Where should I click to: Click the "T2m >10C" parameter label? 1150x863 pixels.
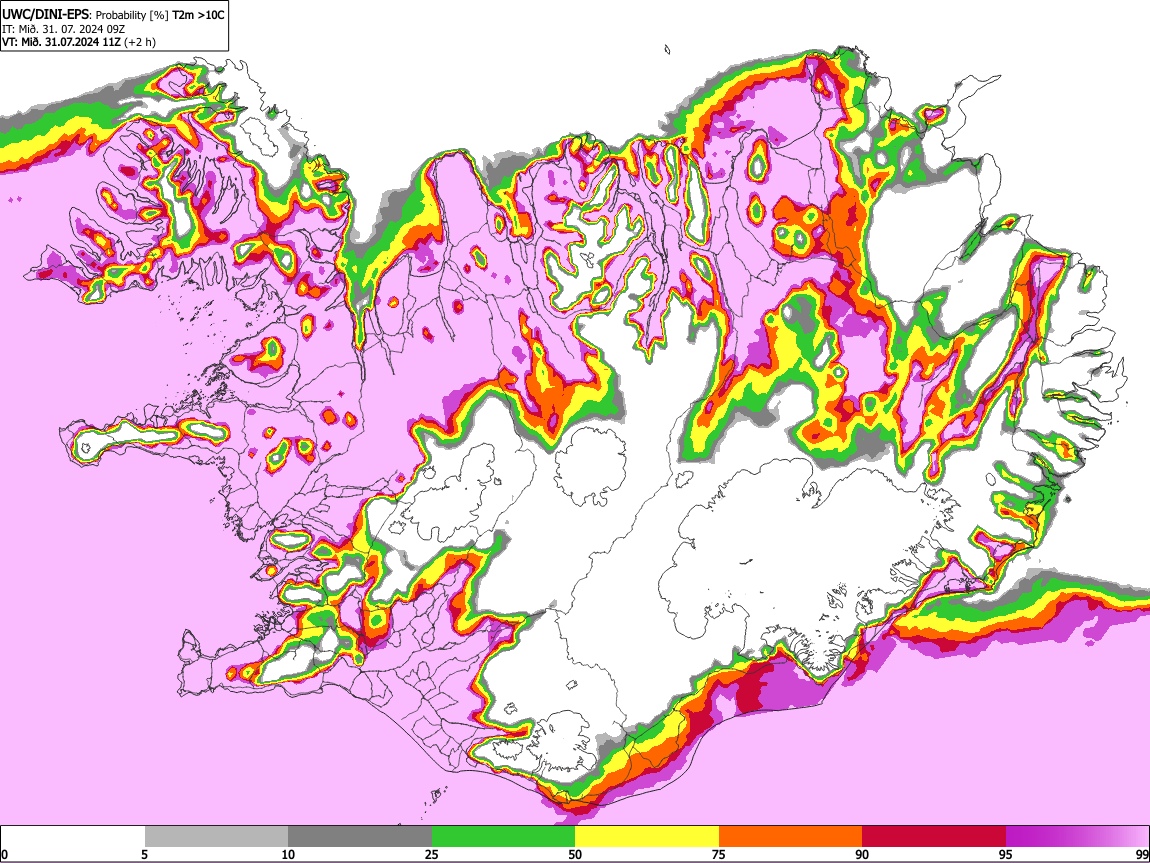pyautogui.click(x=198, y=15)
